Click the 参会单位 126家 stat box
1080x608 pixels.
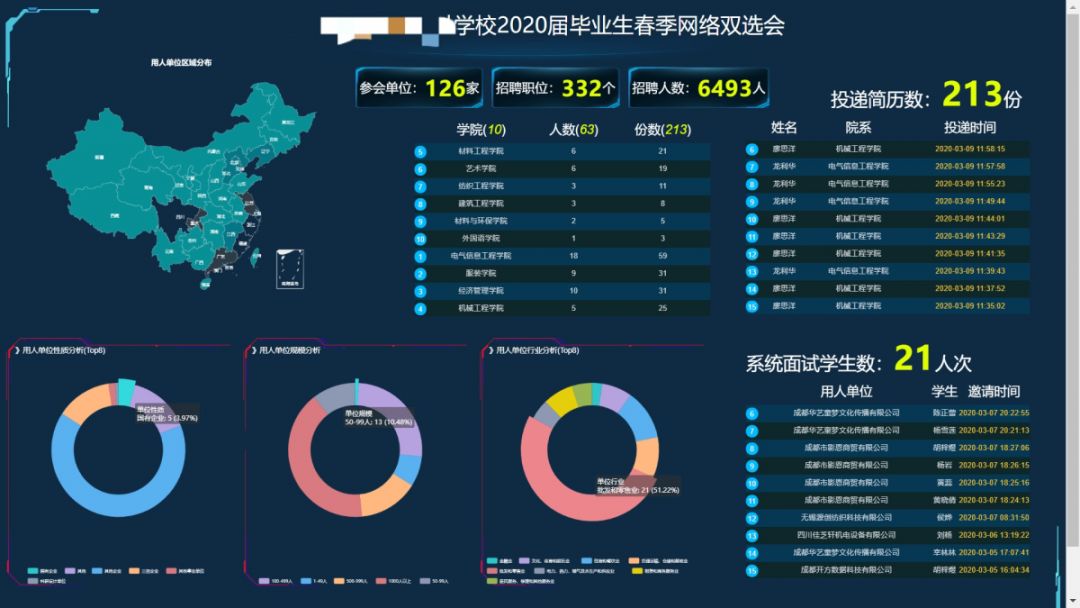coord(420,88)
